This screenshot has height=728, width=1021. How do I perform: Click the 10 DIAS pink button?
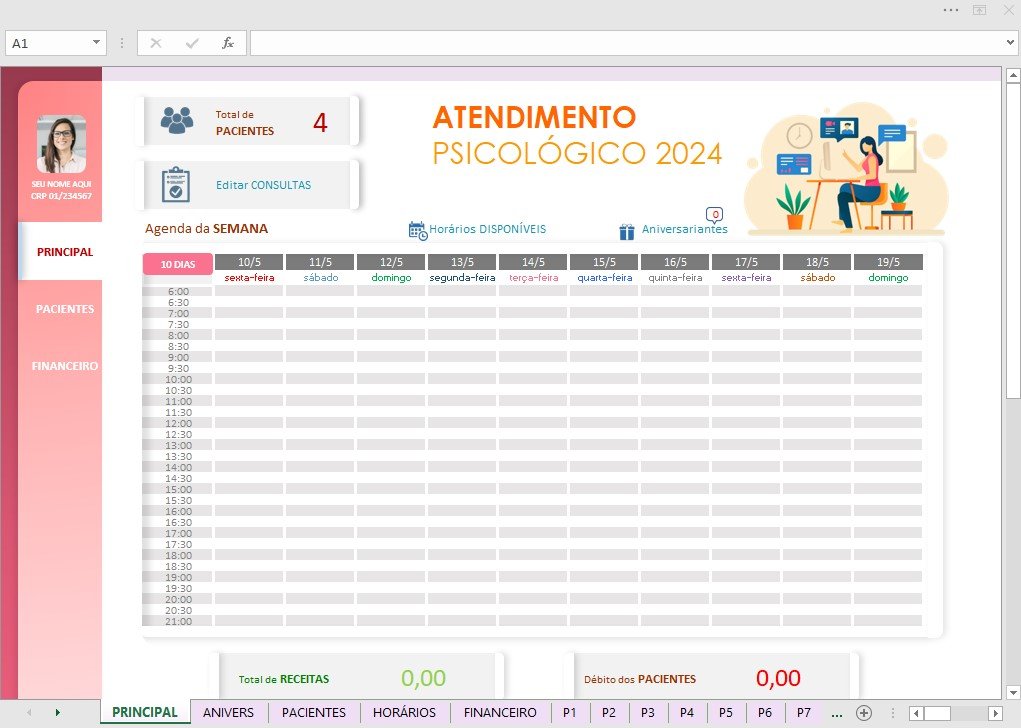tap(178, 264)
